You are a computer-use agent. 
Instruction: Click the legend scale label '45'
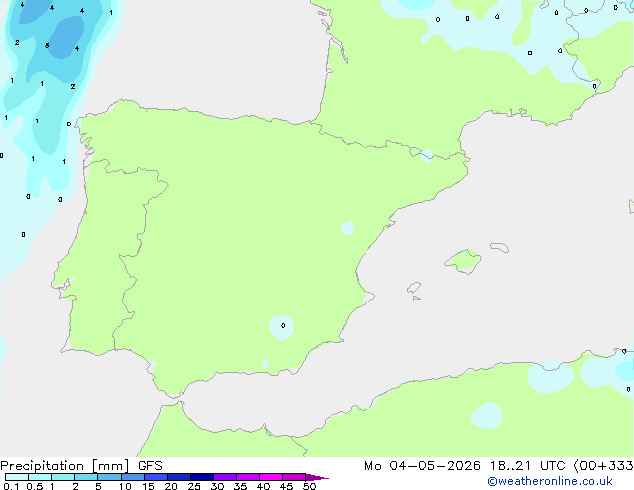click(286, 486)
